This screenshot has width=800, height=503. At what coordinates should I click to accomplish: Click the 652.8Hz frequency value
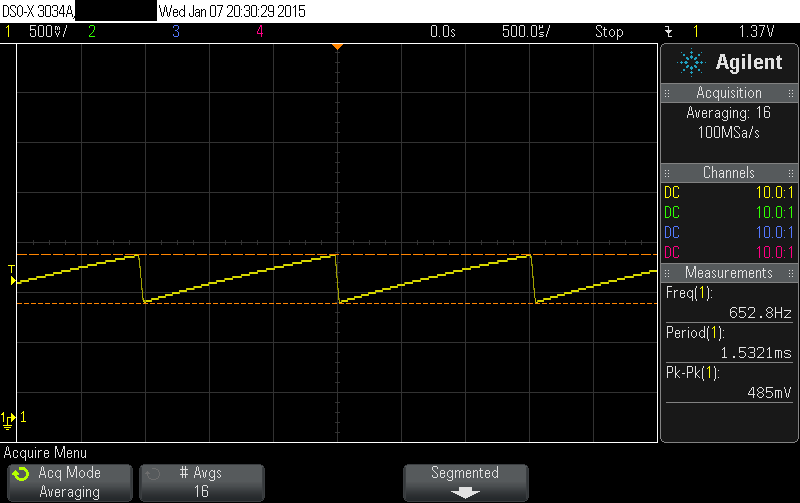pos(760,313)
